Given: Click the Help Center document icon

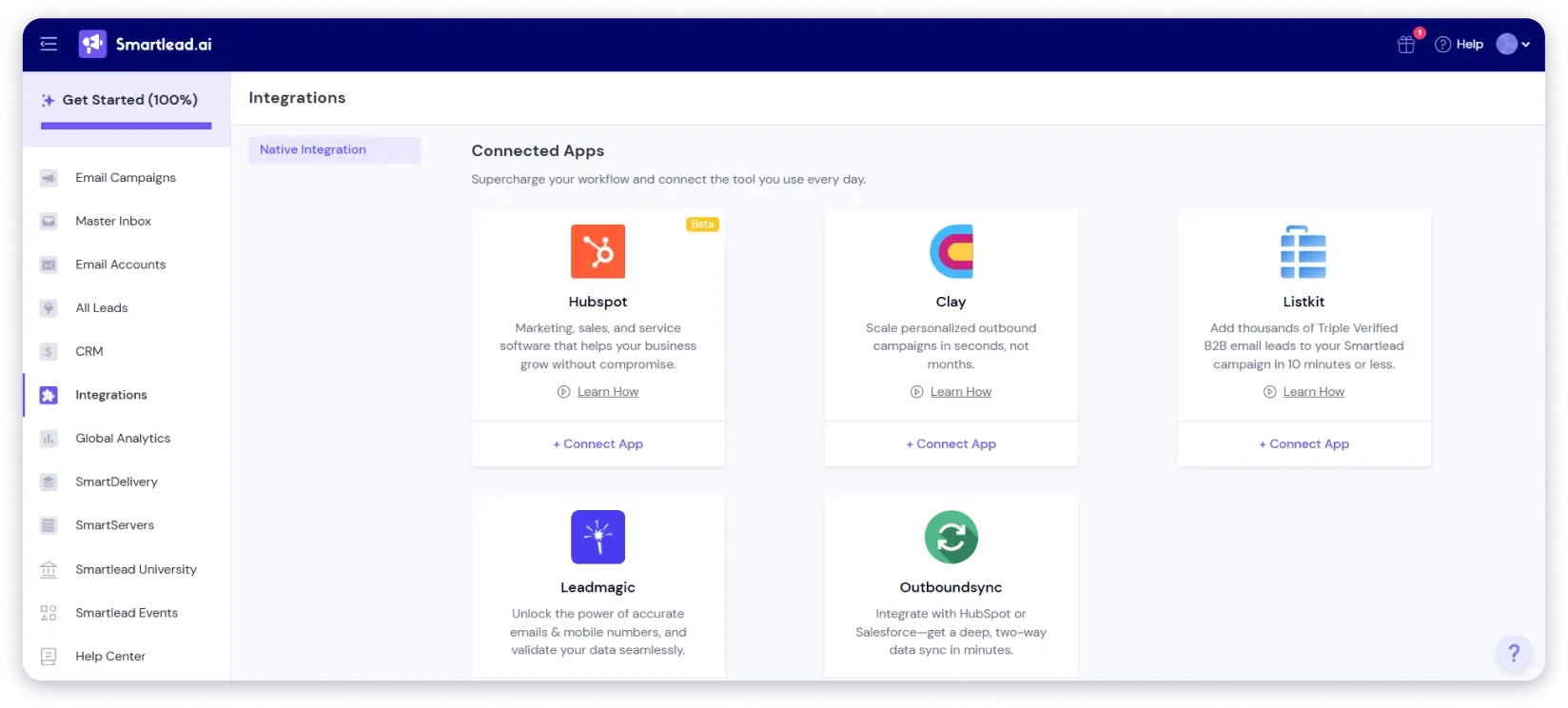Looking at the screenshot, I should [49, 657].
